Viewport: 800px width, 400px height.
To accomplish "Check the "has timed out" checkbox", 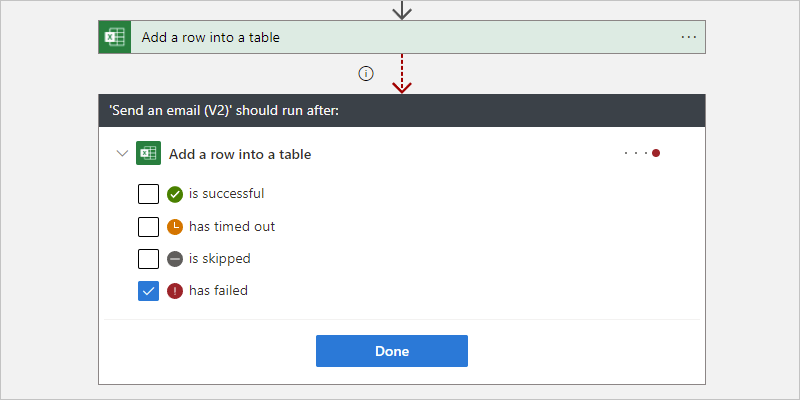I will (x=148, y=226).
